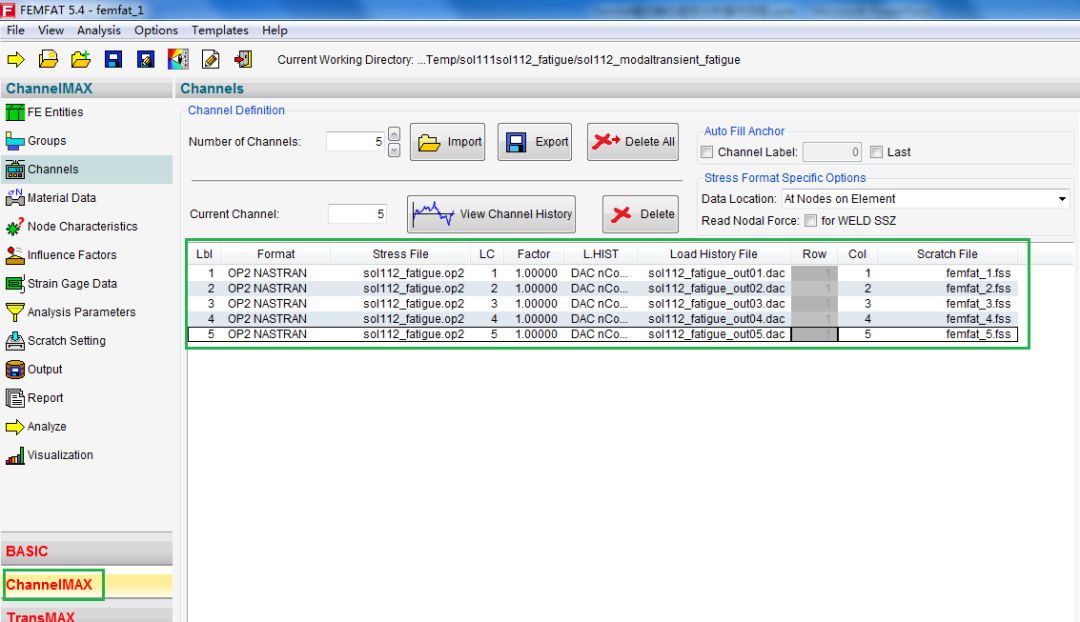The height and width of the screenshot is (622, 1080).
Task: Click Stress File column header
Action: (400, 254)
